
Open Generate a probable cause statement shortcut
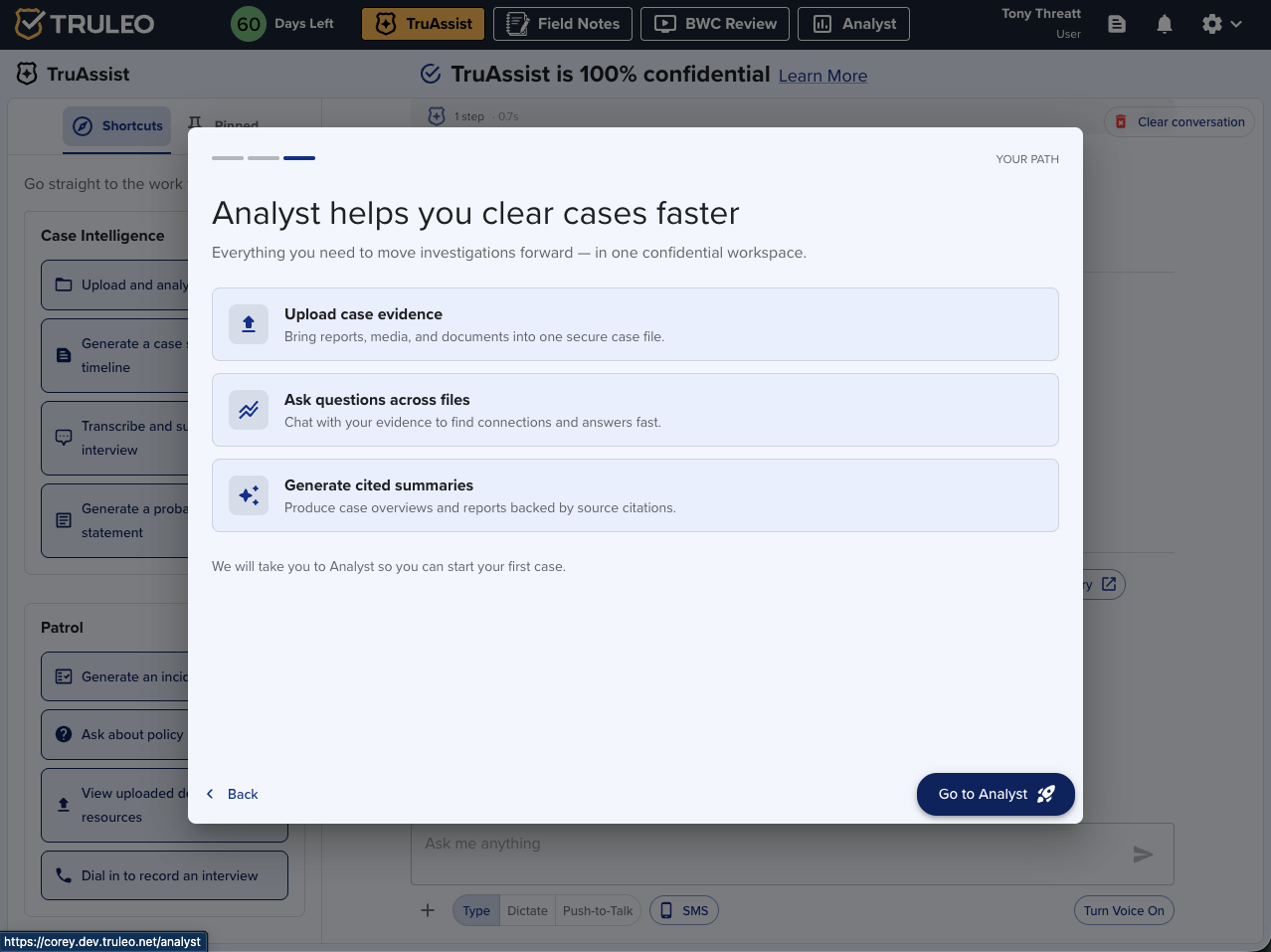coord(114,520)
